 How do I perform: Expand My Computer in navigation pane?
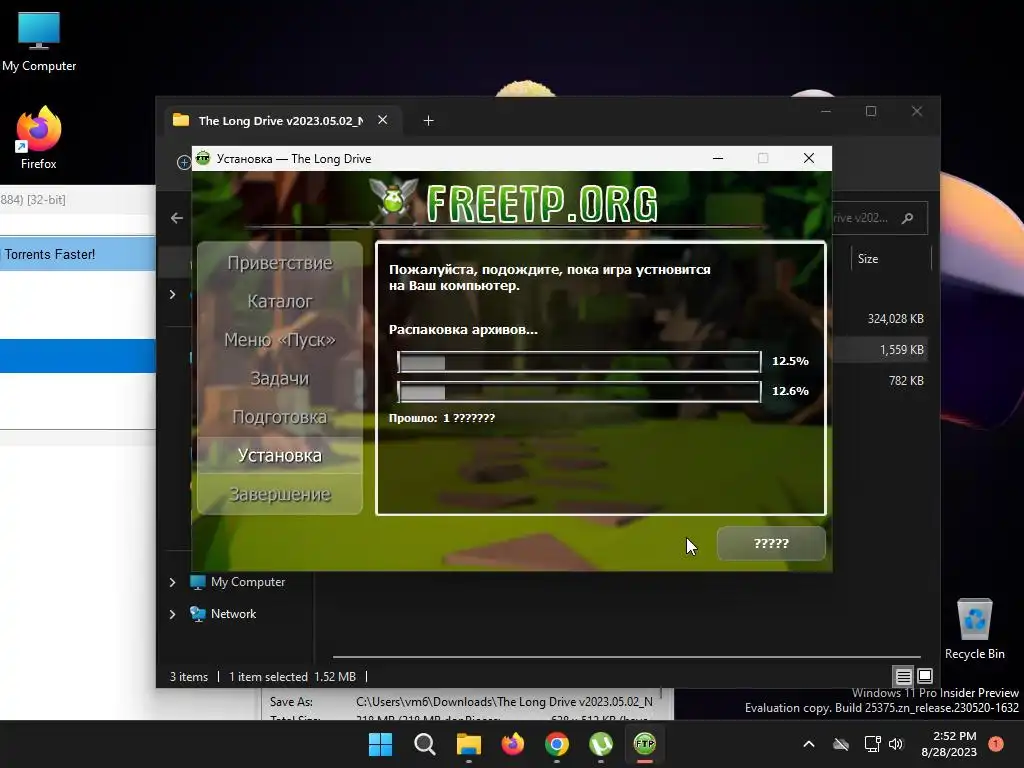click(x=172, y=582)
